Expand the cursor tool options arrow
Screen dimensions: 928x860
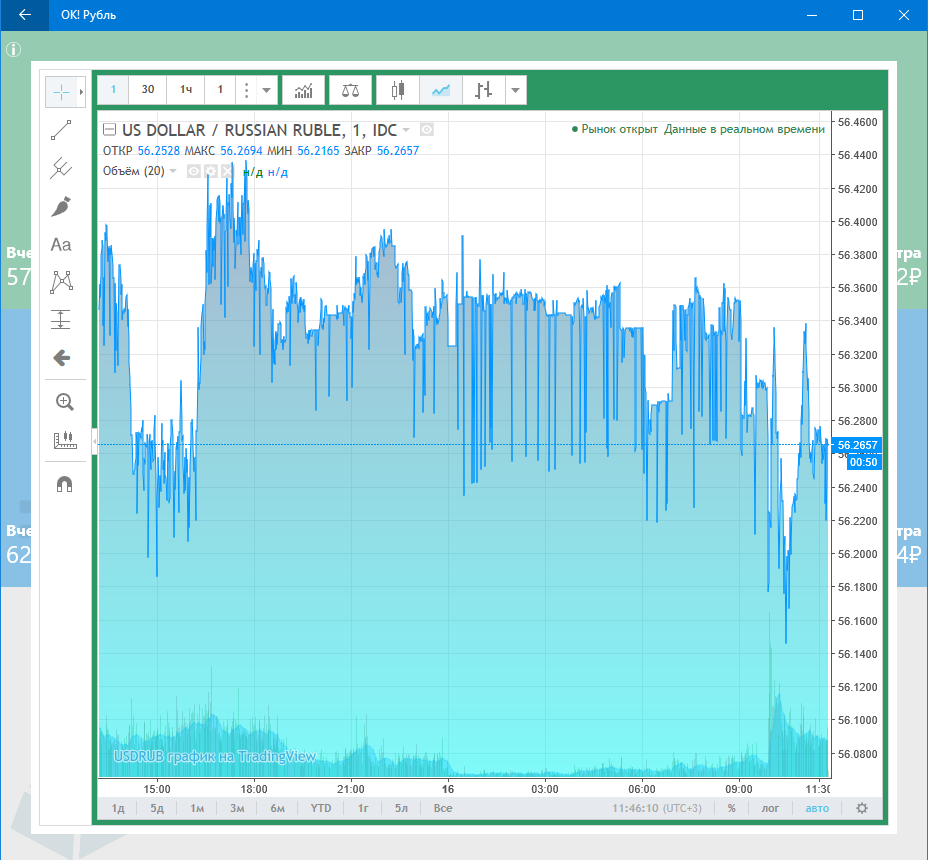[81, 92]
